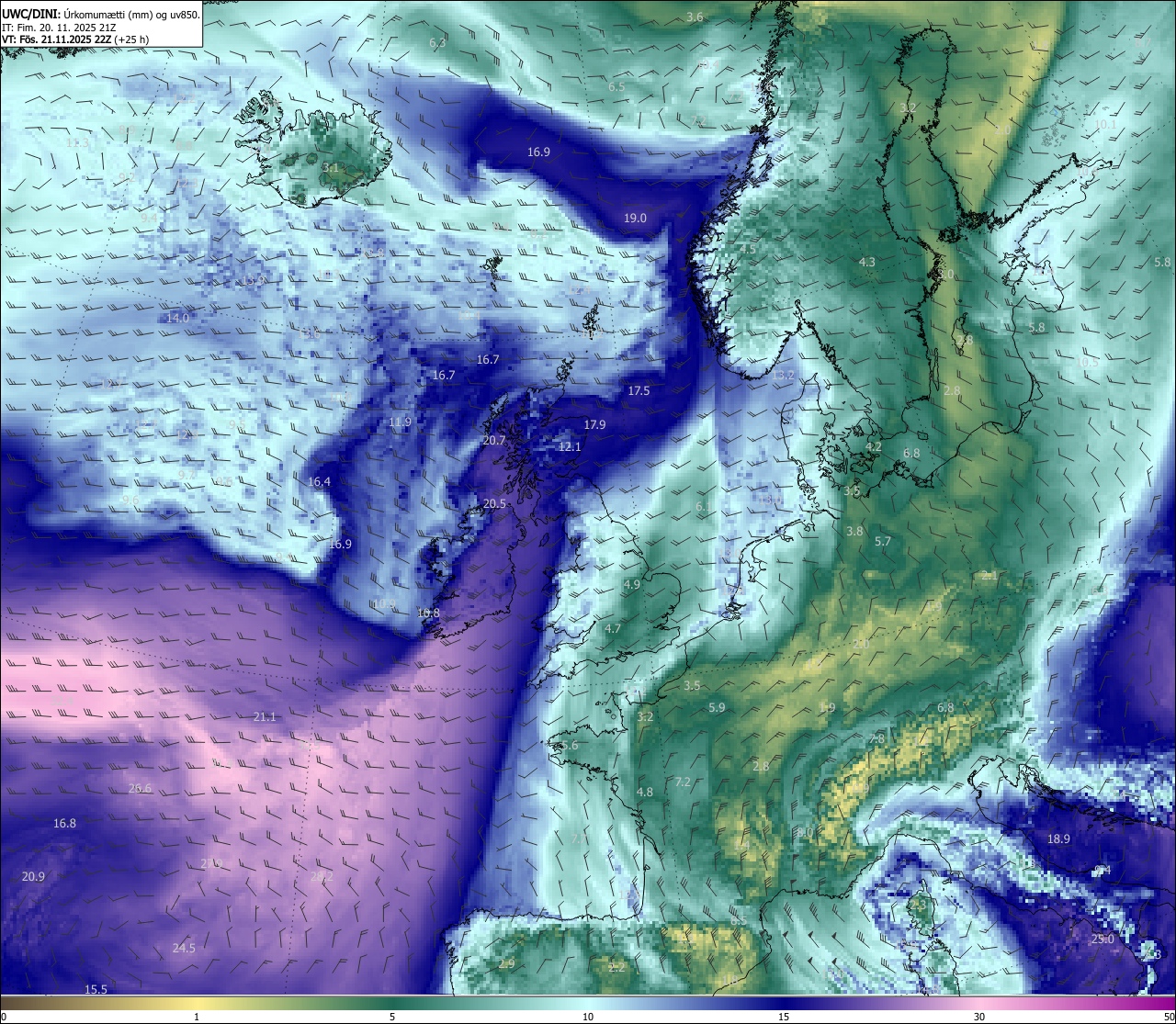The width and height of the screenshot is (1176, 1024).
Task: Click the pink colorbar segment above 30
Action: (979, 1003)
